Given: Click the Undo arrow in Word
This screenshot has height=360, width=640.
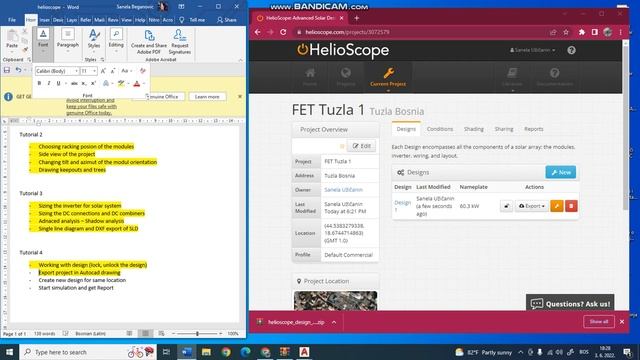Looking at the screenshot, I should point(18,70).
